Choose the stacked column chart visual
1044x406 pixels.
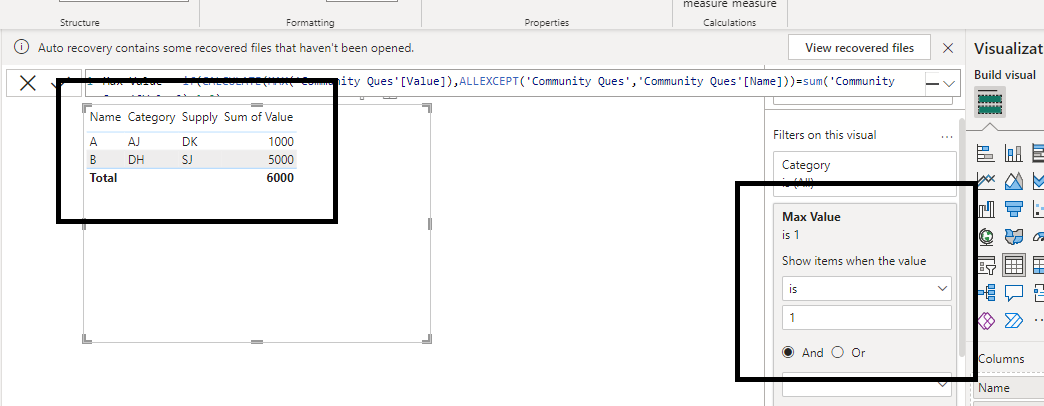click(1013, 154)
